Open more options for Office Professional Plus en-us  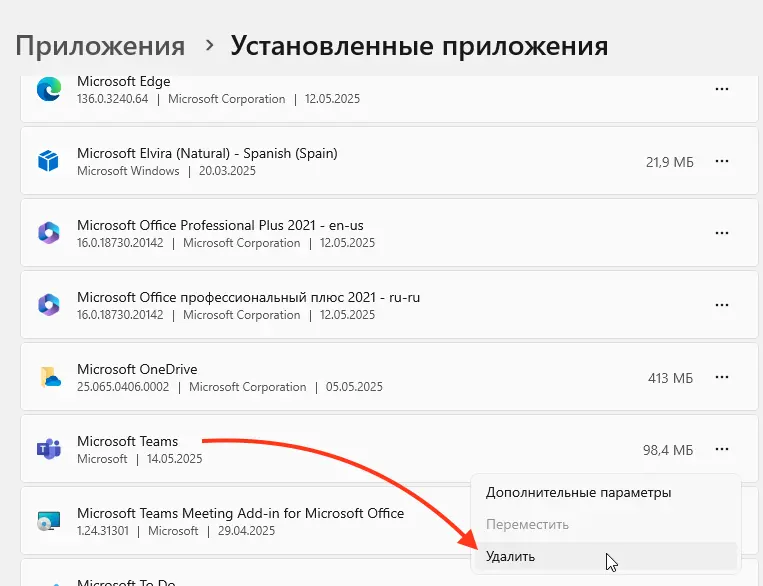tap(722, 233)
